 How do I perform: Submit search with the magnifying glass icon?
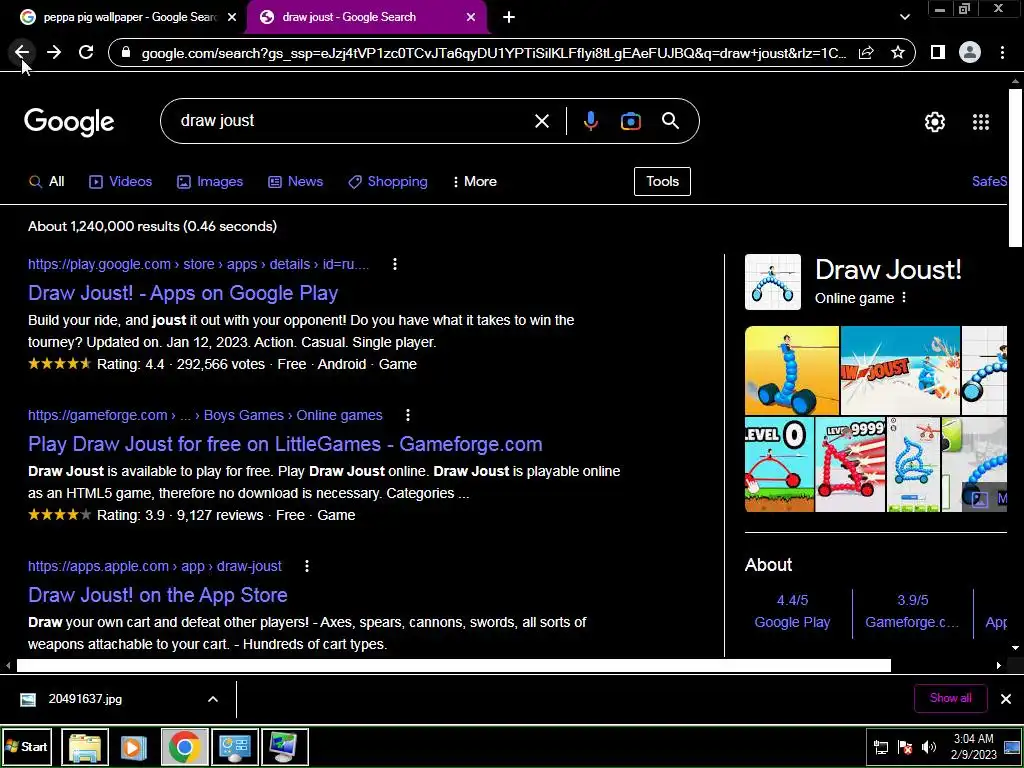[670, 121]
